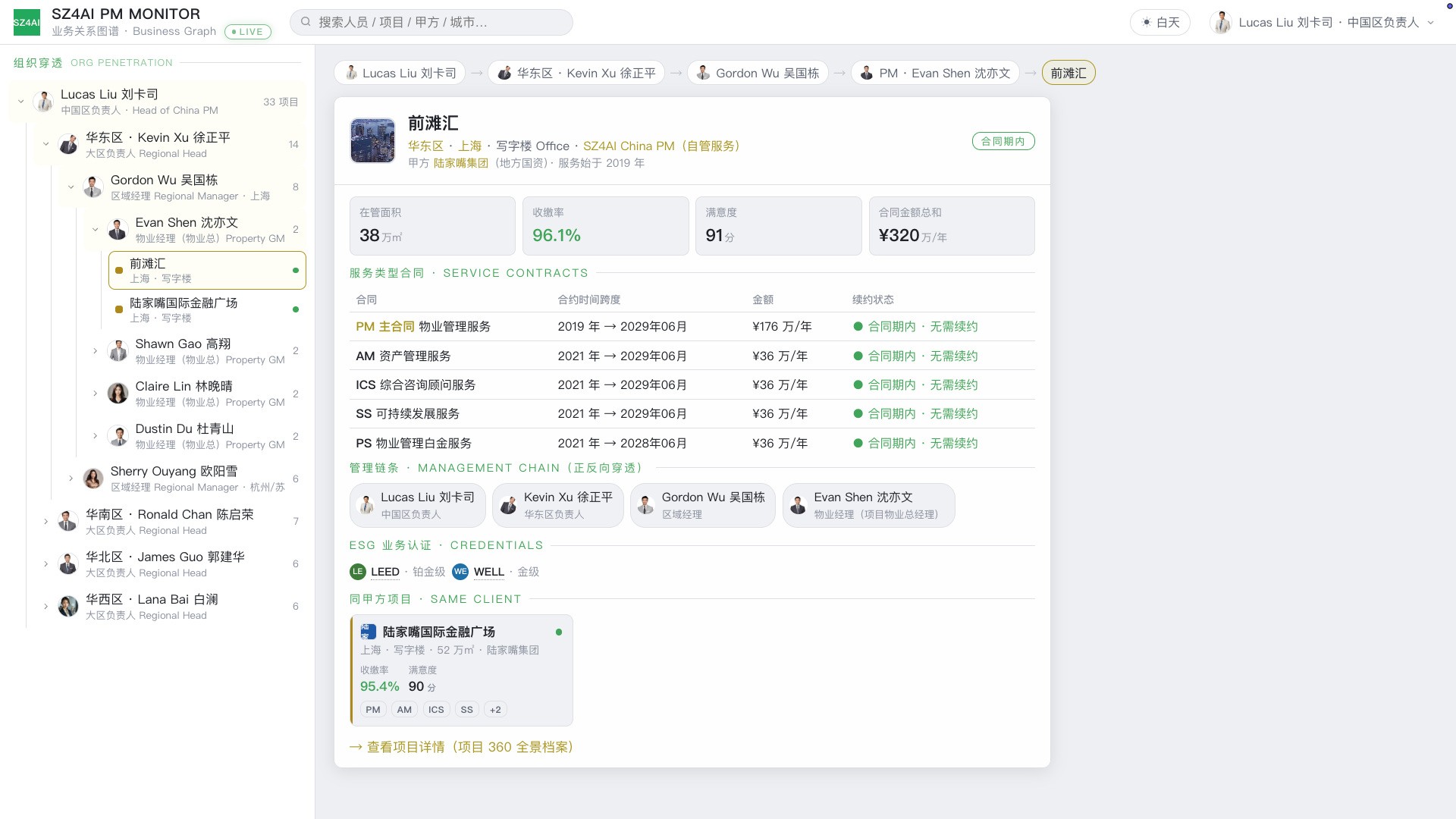Click Sherry Ouyang avatar in org tree
The height and width of the screenshot is (819, 1456).
pos(93,478)
